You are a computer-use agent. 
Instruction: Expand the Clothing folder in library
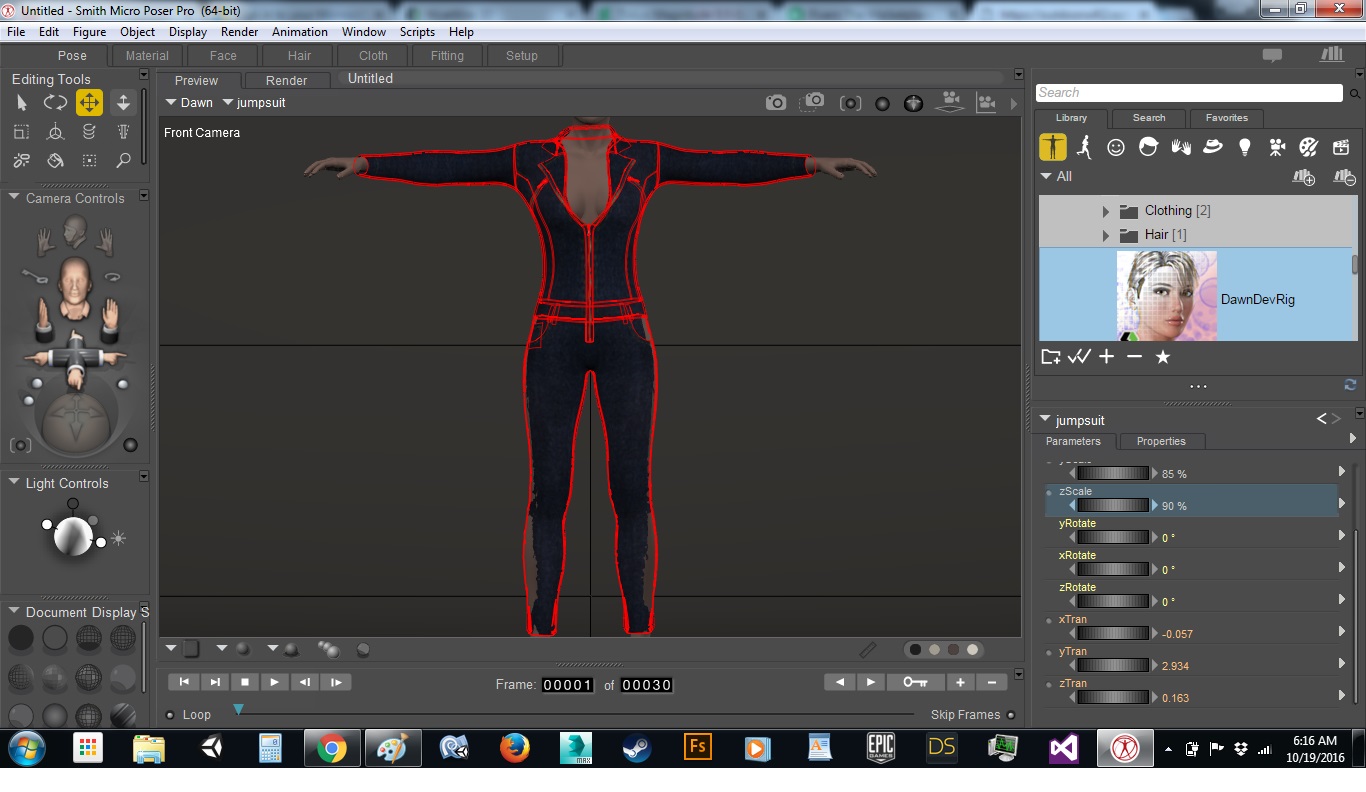1105,211
